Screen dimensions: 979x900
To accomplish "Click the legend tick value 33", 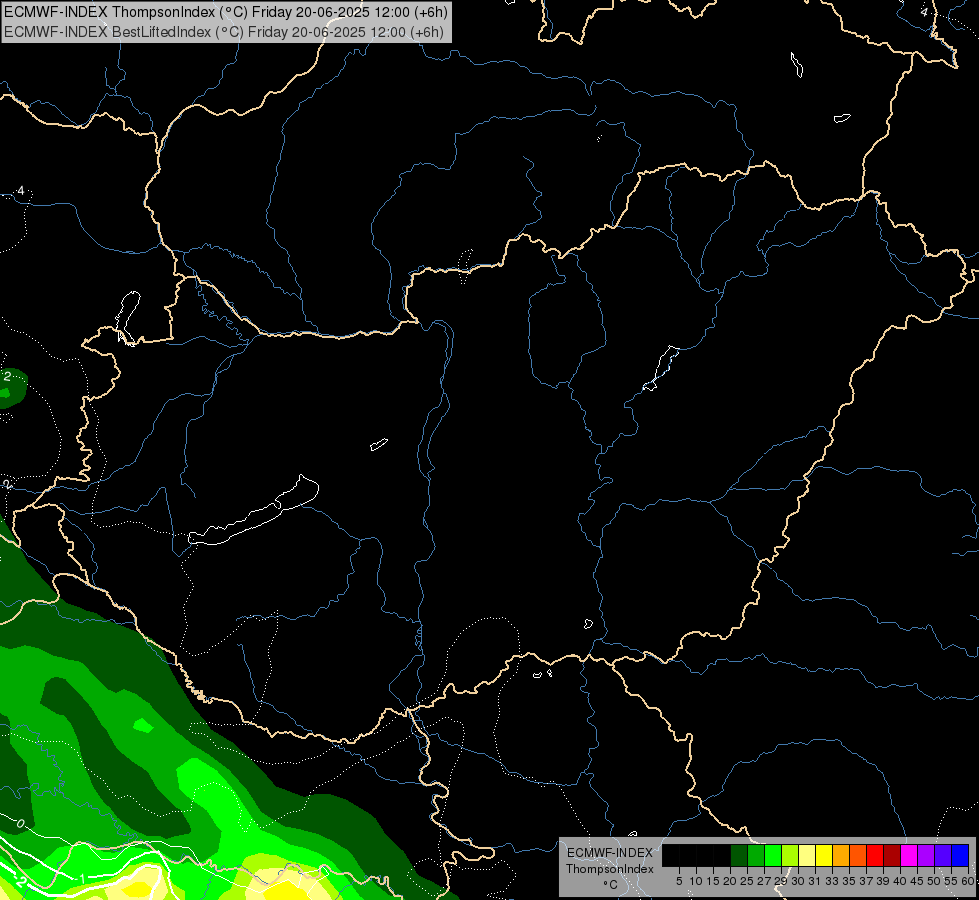I will point(832,881).
